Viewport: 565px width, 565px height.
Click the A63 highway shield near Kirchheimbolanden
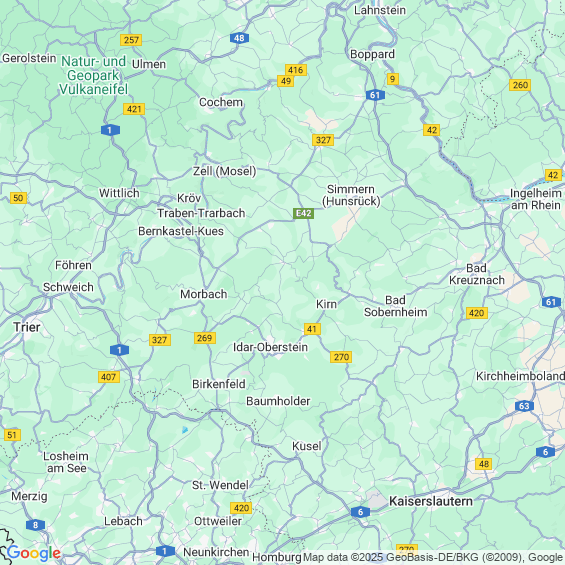(524, 406)
